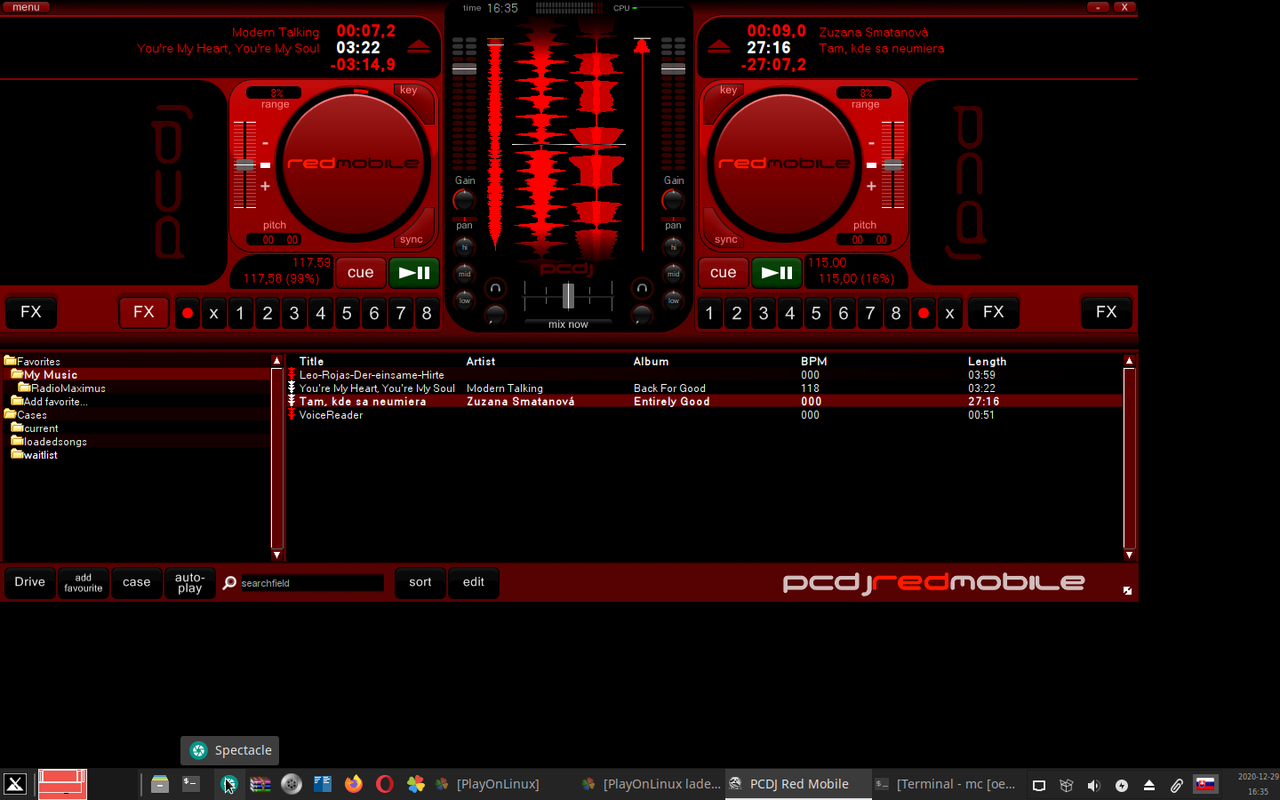This screenshot has width=1280, height=800.
Task: Click the right deck pitch slider
Action: (893, 165)
